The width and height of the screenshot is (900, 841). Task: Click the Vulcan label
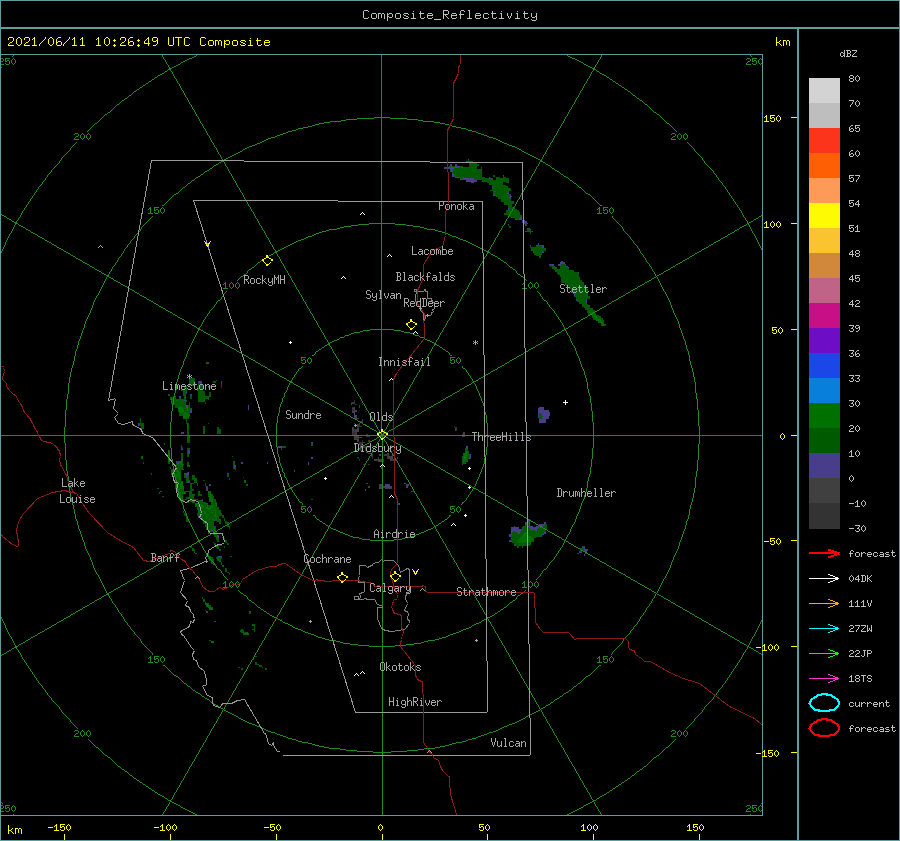pos(508,743)
